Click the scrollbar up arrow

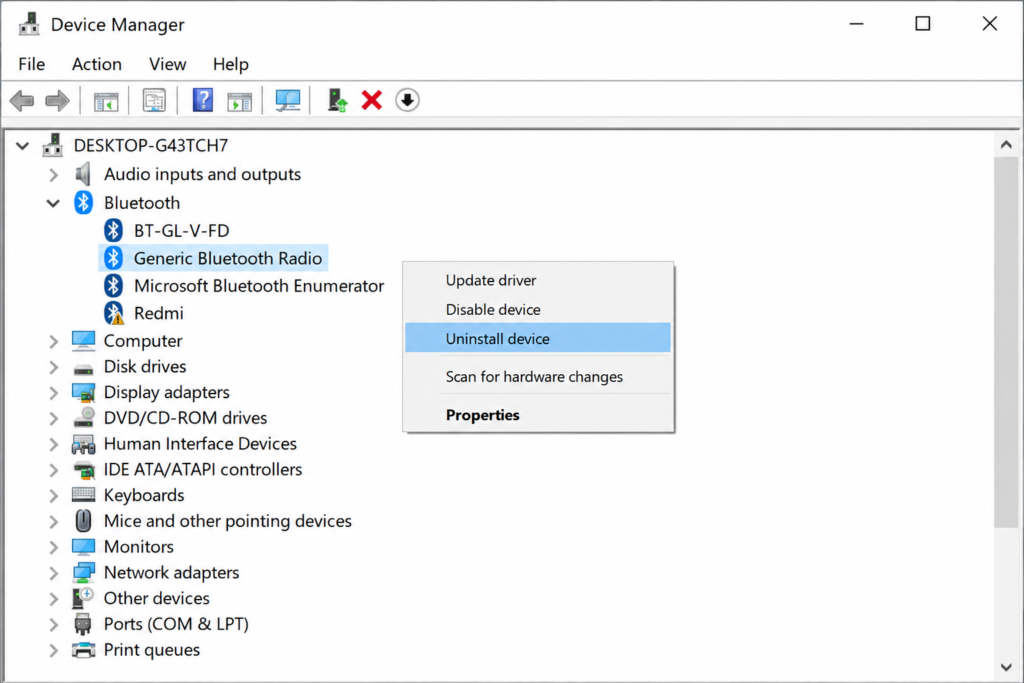click(1006, 145)
